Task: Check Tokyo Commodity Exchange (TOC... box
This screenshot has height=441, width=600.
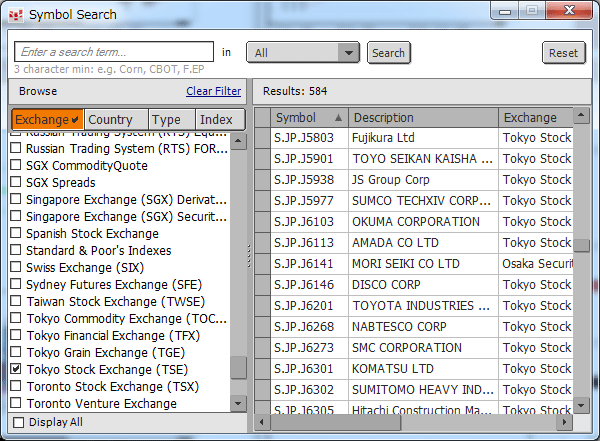Action: coord(16,318)
